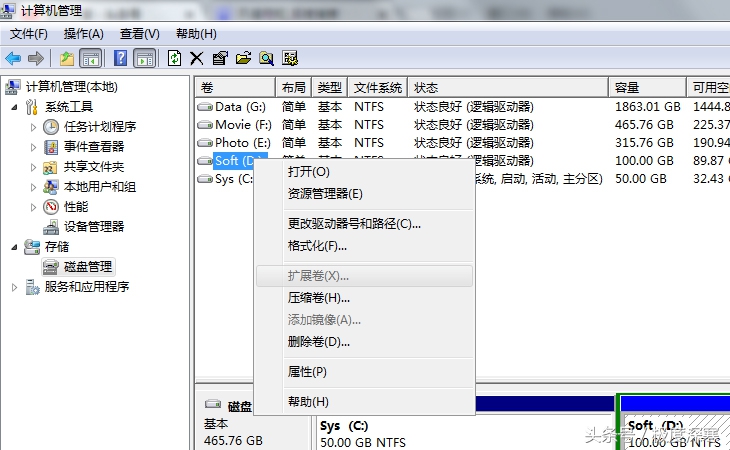Screen dimensions: 730x450
Task: Click the Back arrow toolbar icon
Action: [x=13, y=59]
